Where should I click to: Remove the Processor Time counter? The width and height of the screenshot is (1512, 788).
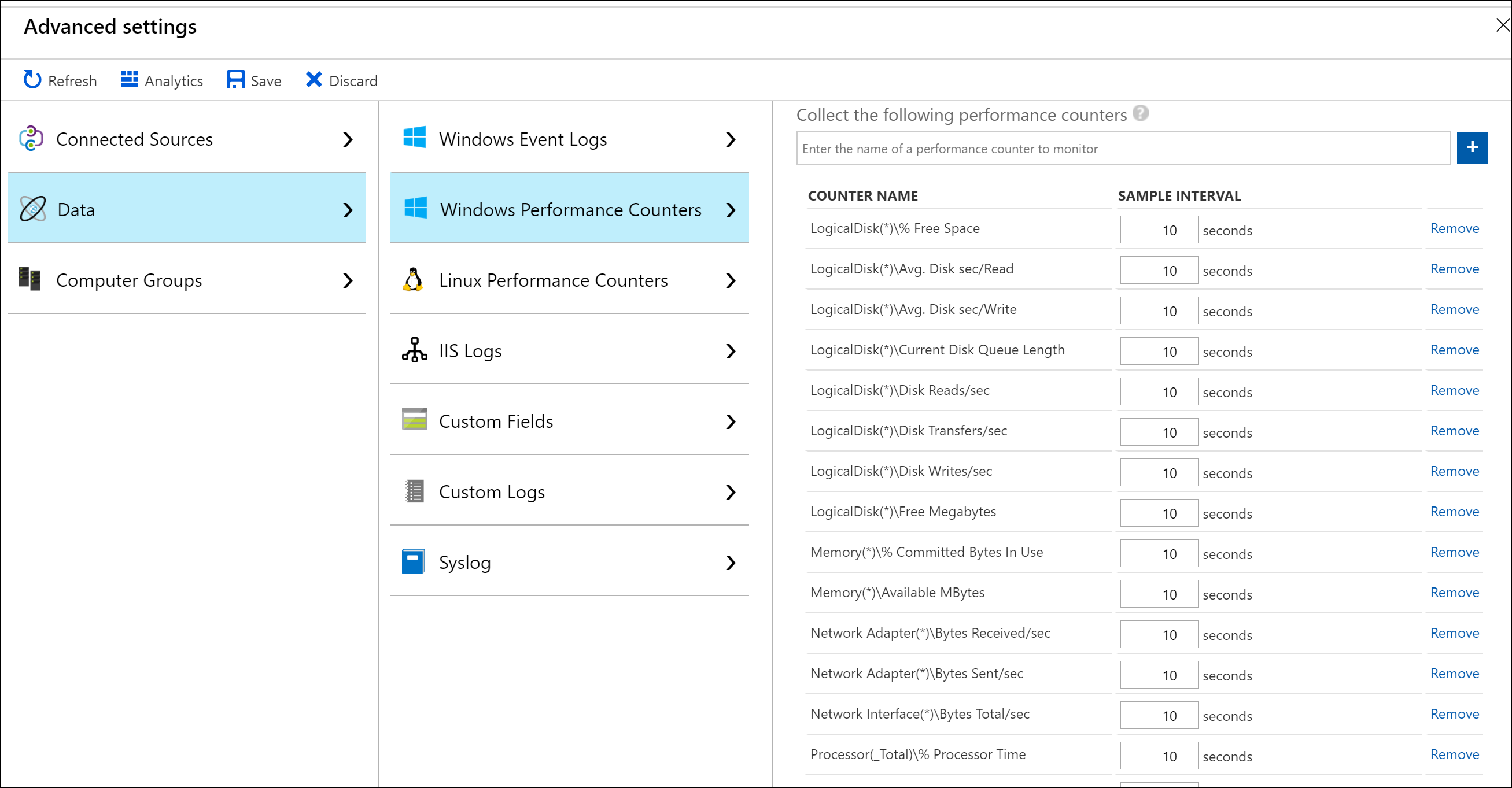click(1454, 754)
